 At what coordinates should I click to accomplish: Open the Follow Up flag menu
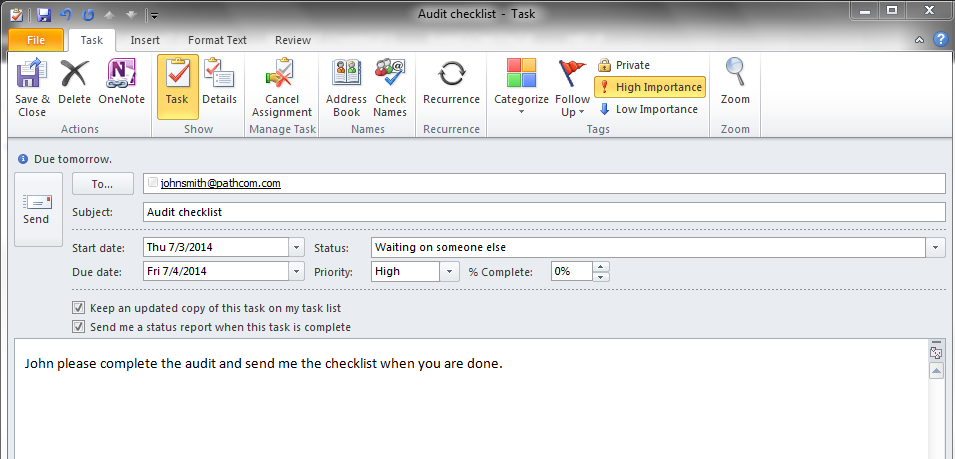[x=572, y=88]
